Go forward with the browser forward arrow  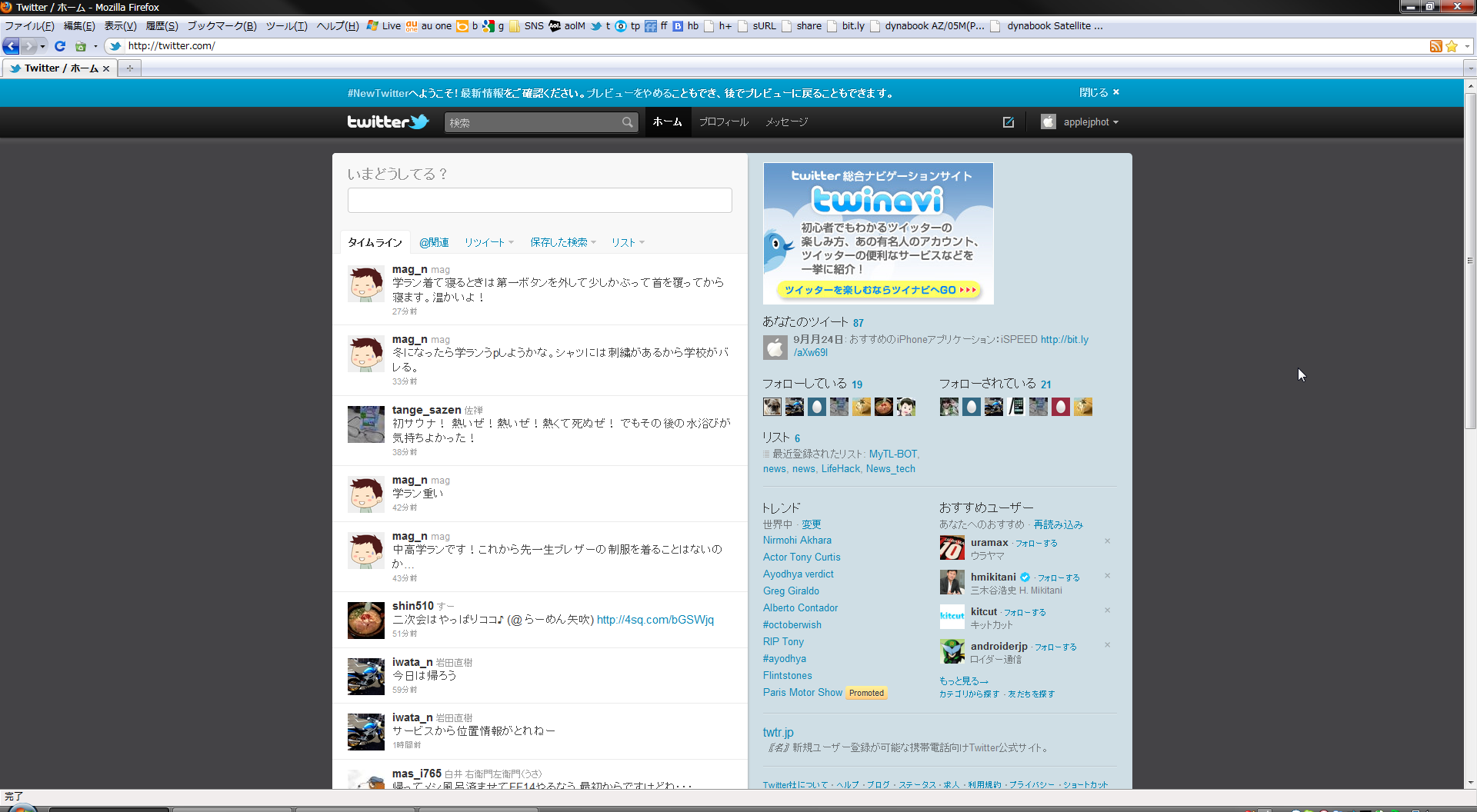(x=28, y=46)
